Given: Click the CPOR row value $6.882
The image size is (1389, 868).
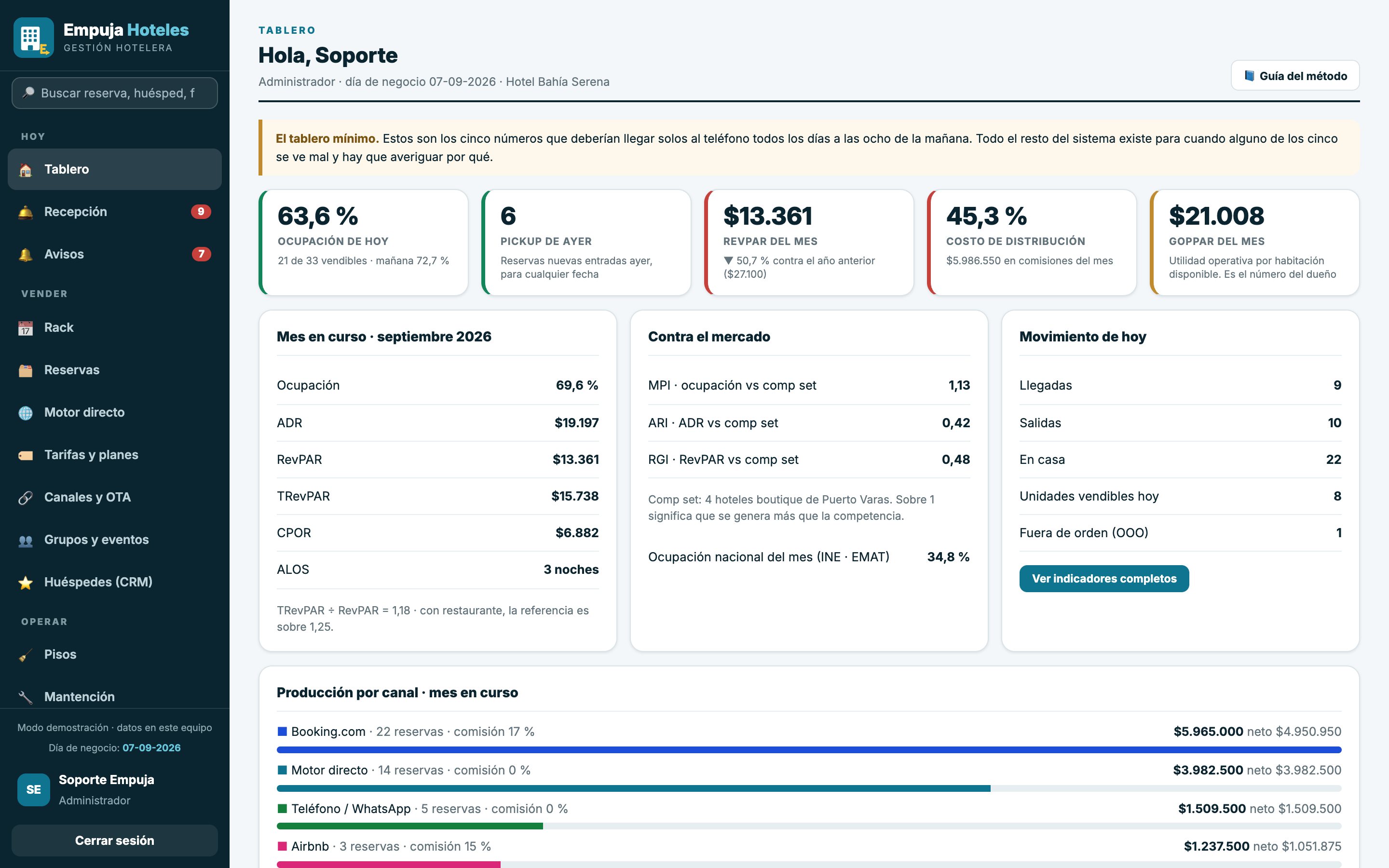Looking at the screenshot, I should coord(577,533).
